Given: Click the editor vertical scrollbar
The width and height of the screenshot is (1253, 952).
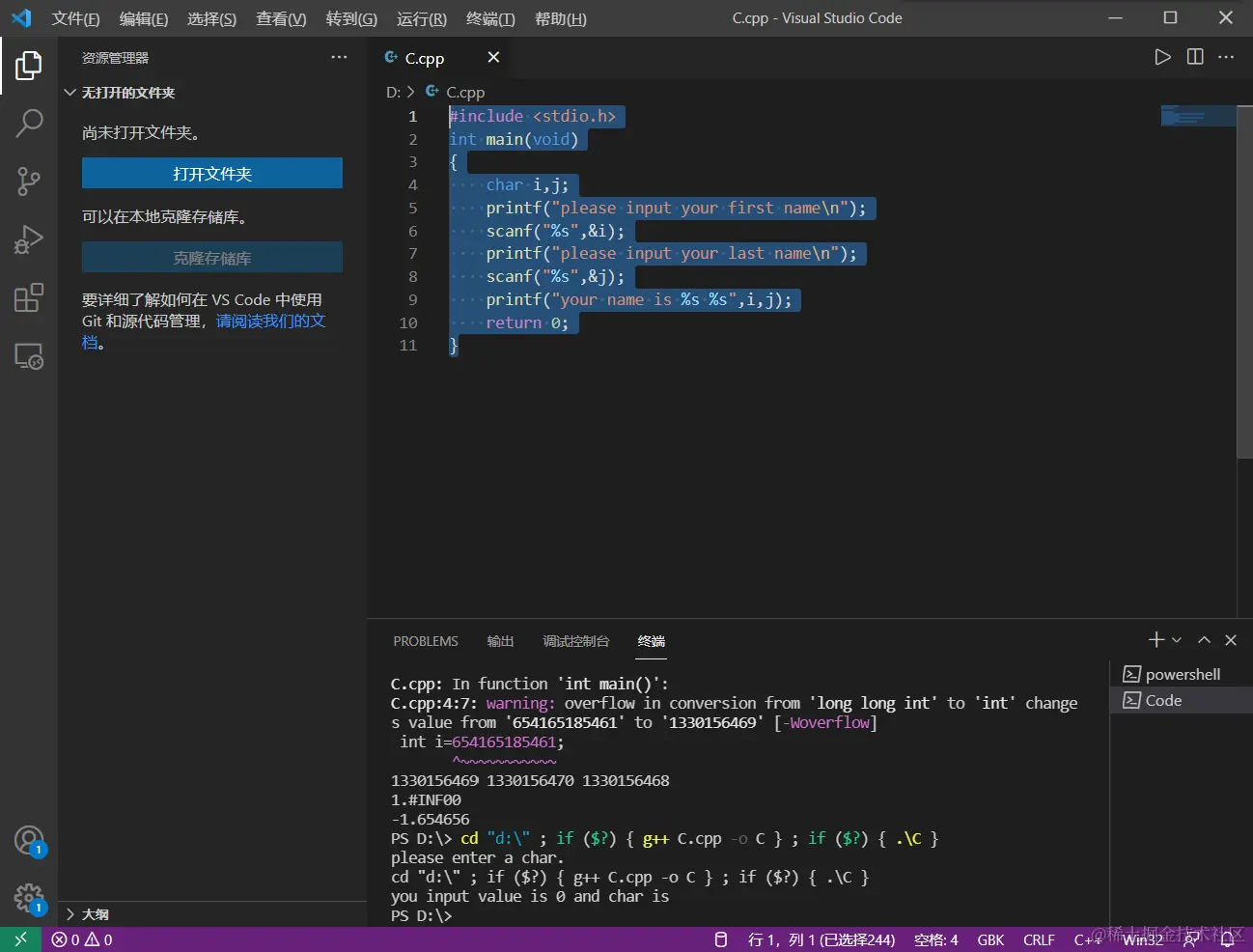Looking at the screenshot, I should [x=1245, y=280].
